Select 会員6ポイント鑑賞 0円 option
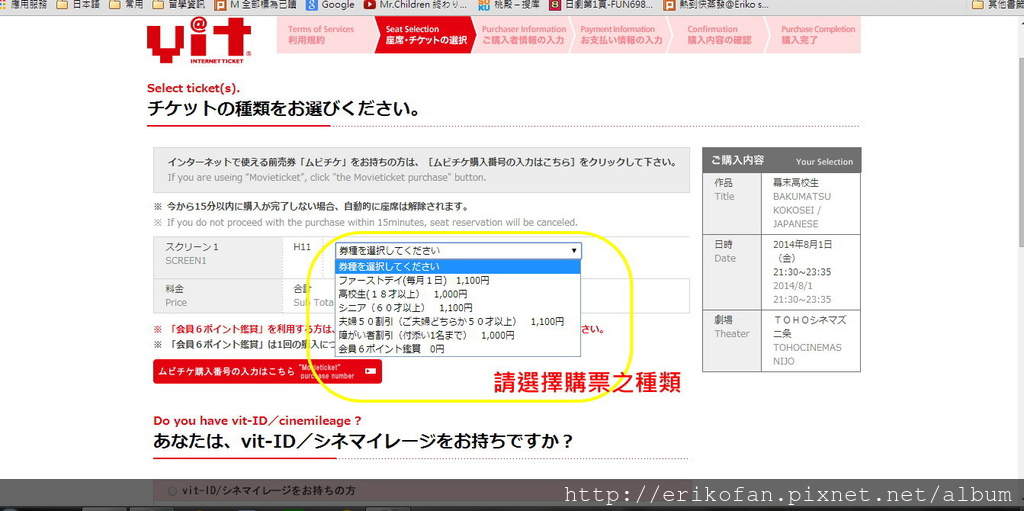 pos(458,349)
